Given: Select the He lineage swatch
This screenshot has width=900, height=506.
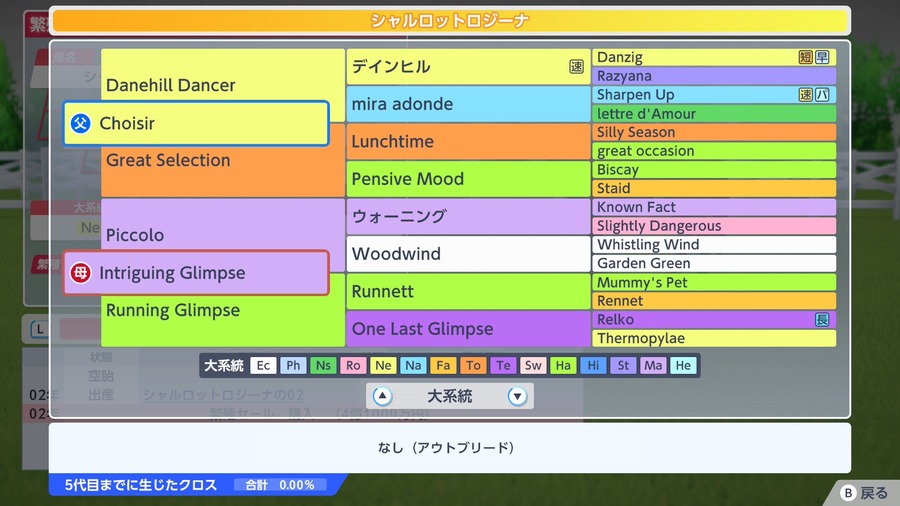Looking at the screenshot, I should pyautogui.click(x=683, y=365).
